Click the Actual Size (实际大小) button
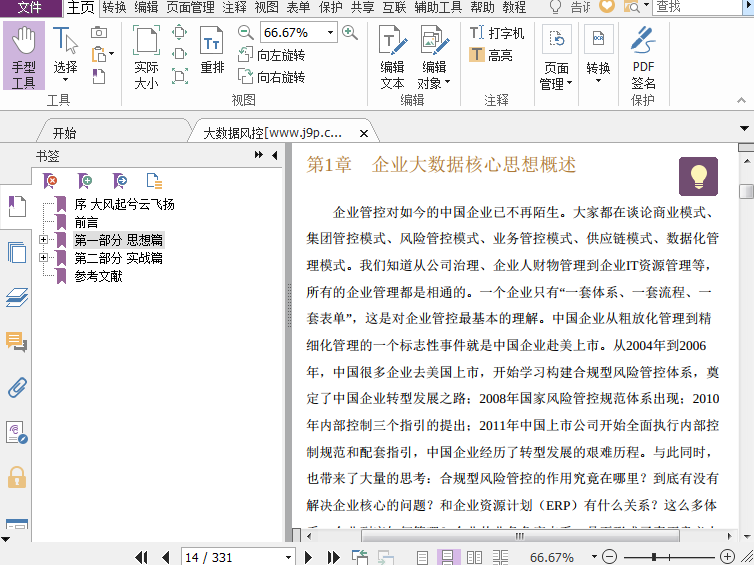Viewport: 754px width, 565px height. pyautogui.click(x=146, y=58)
